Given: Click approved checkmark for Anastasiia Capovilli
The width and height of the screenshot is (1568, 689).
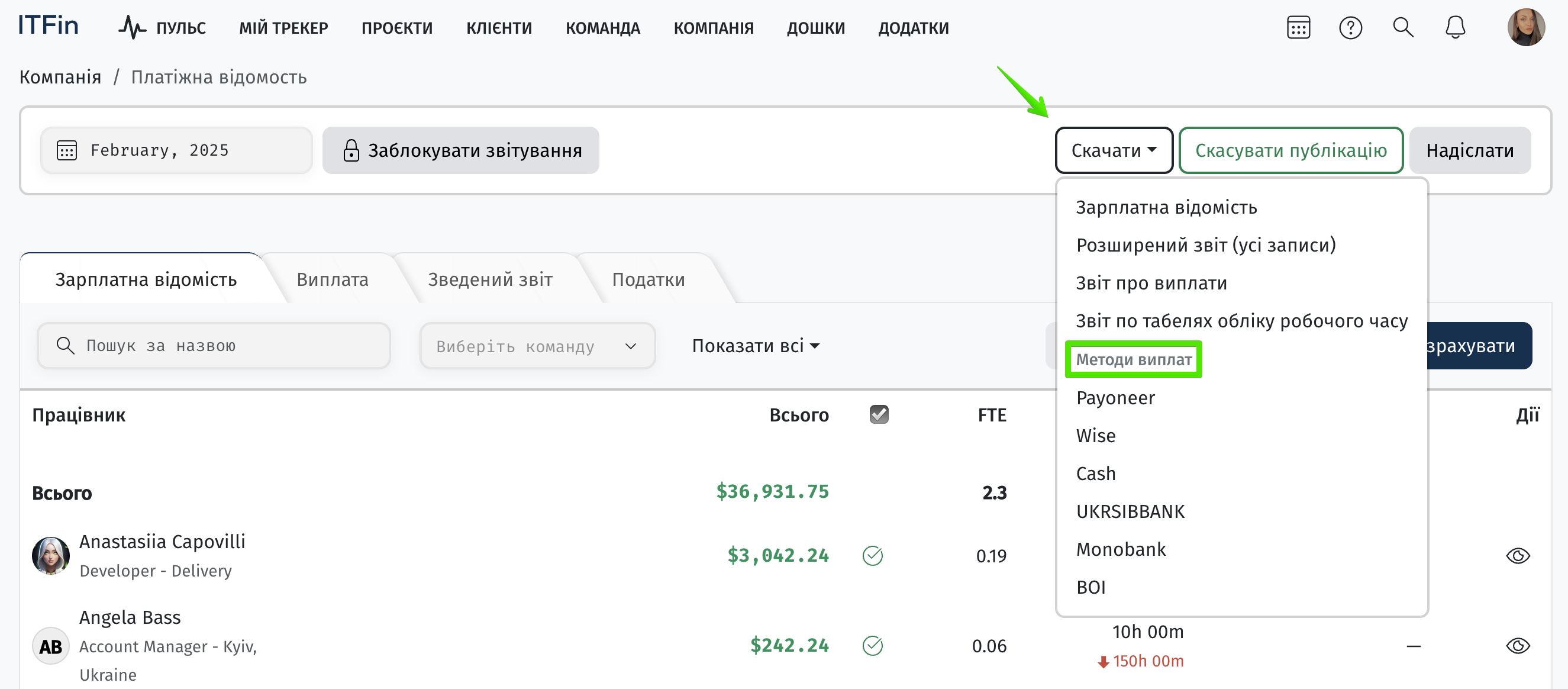Looking at the screenshot, I should point(872,556).
